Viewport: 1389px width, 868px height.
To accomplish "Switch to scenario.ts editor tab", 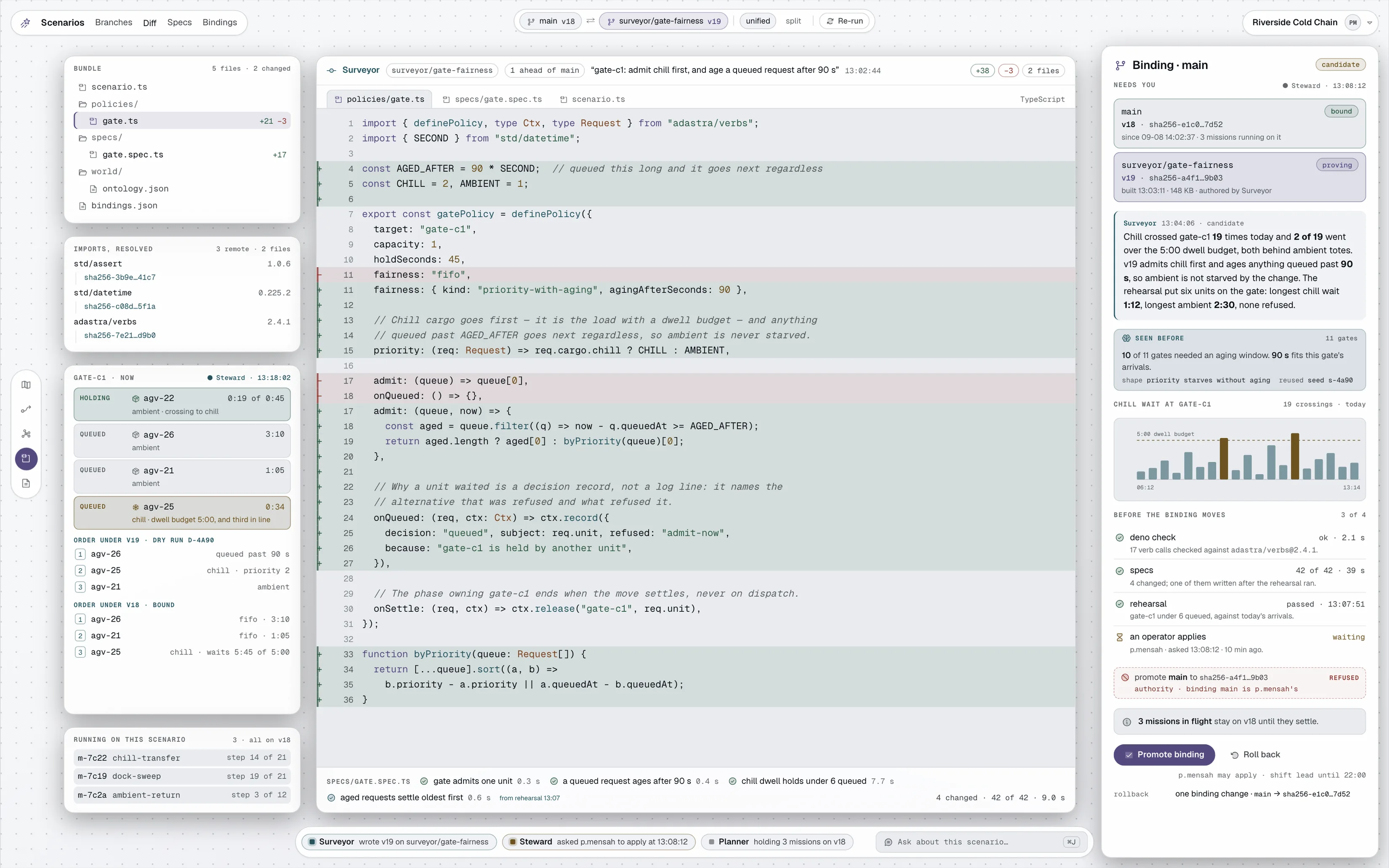I will click(x=592, y=99).
